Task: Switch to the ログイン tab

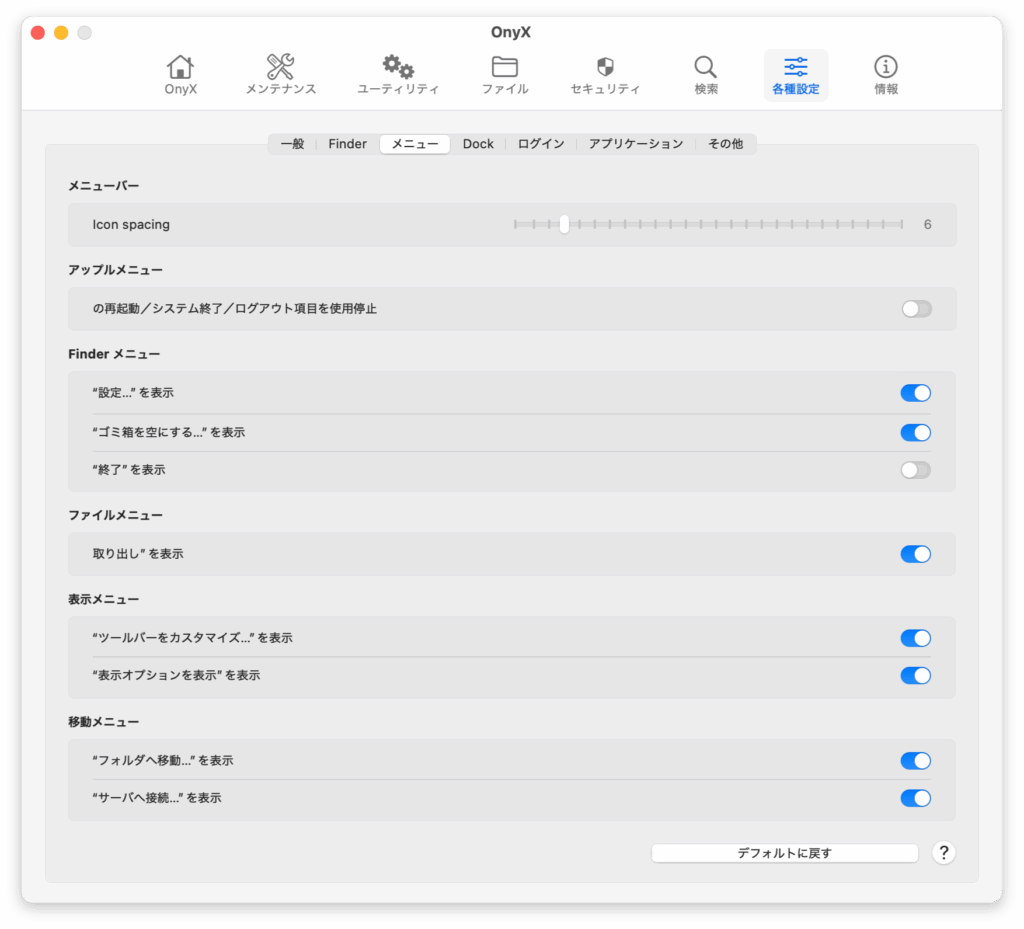Action: click(541, 144)
